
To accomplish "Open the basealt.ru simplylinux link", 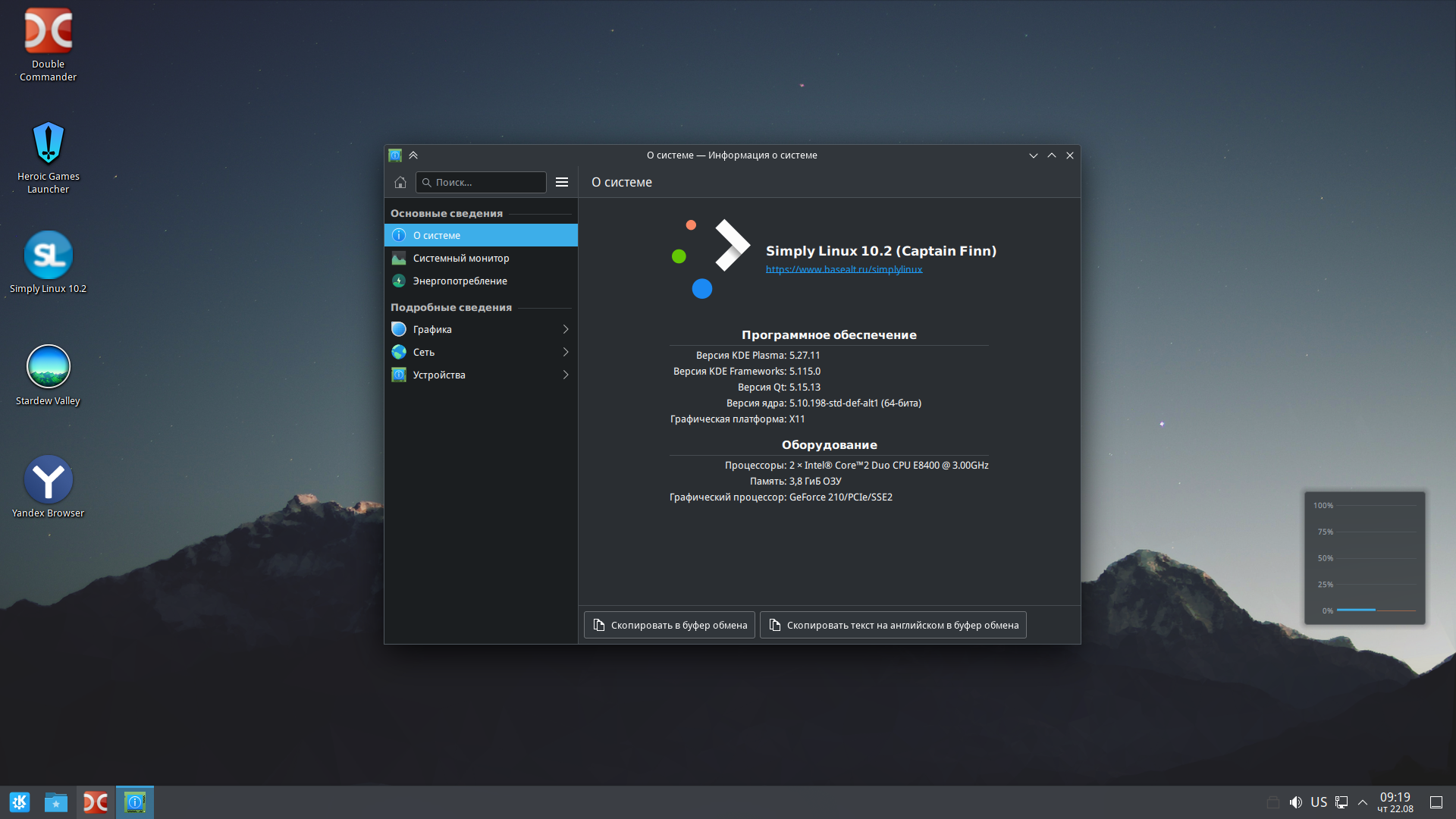I will pyautogui.click(x=843, y=269).
